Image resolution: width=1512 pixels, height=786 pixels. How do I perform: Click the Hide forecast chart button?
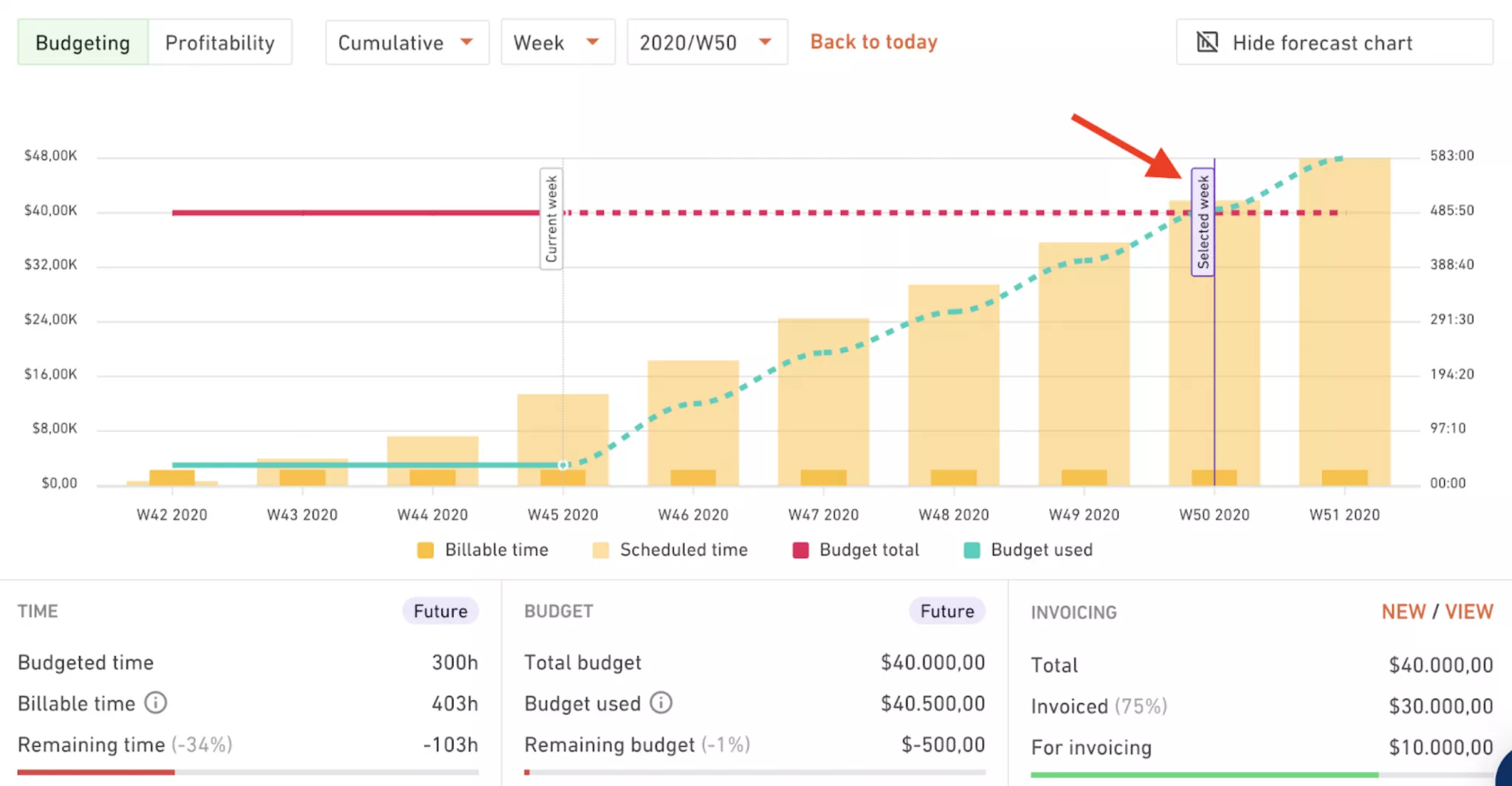[1334, 42]
